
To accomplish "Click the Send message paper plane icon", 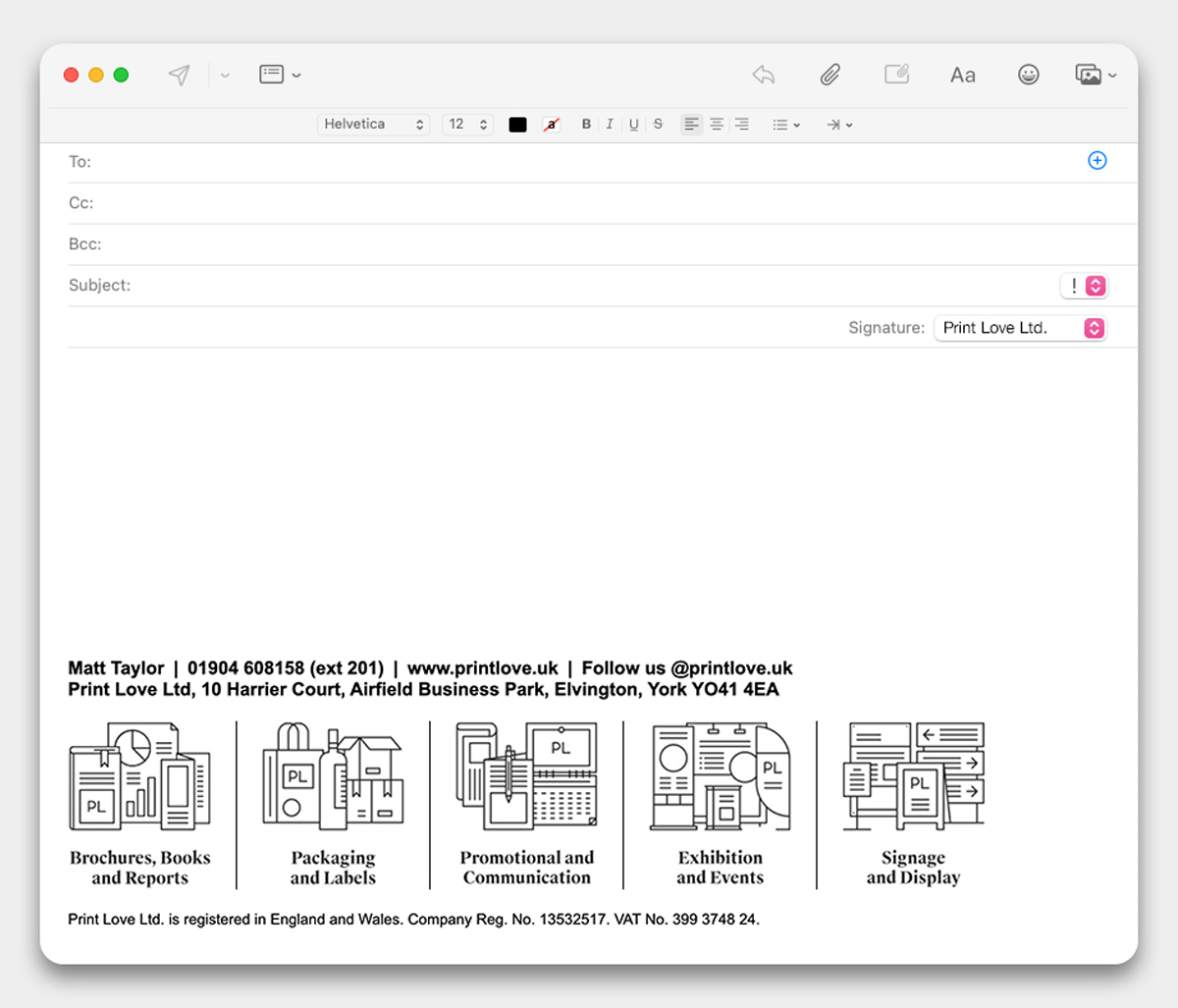I will click(179, 76).
